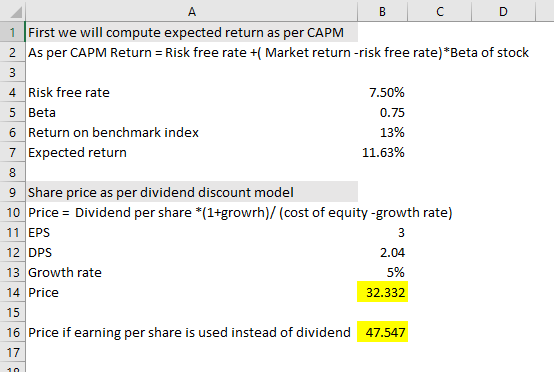The image size is (554, 372).
Task: Click cell 'First we will compute expected return'
Action: [x=191, y=33]
